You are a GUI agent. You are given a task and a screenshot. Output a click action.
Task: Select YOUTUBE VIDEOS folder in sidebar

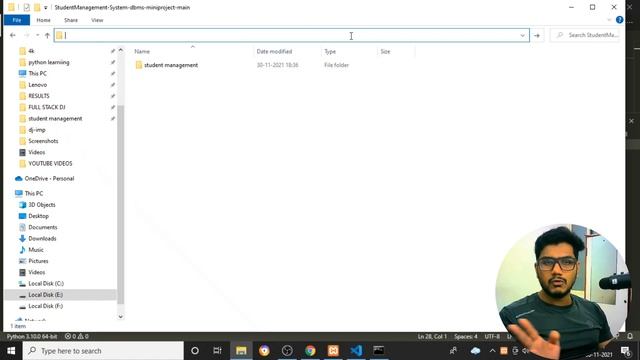50,163
